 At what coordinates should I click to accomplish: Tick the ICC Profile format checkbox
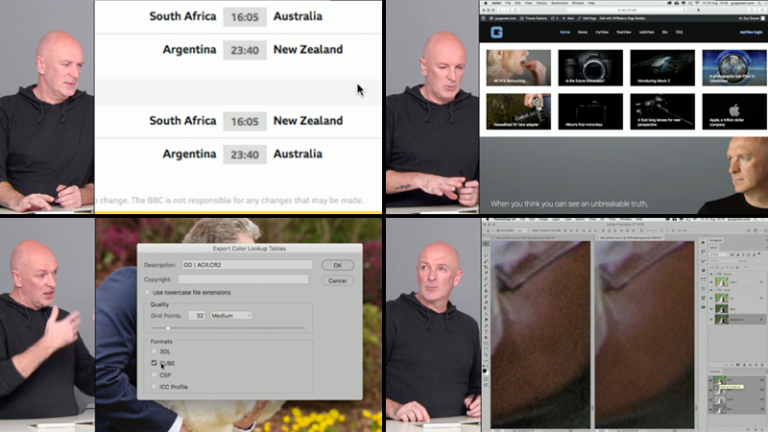pos(154,387)
